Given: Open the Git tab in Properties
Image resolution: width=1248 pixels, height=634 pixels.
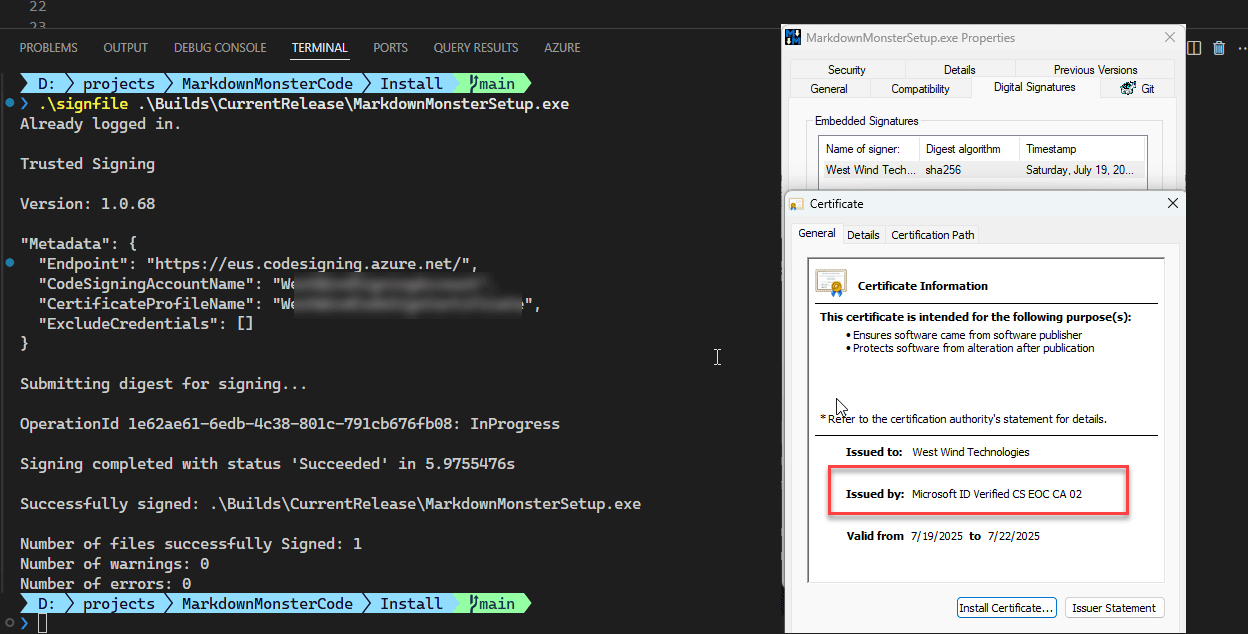Looking at the screenshot, I should coord(1139,89).
